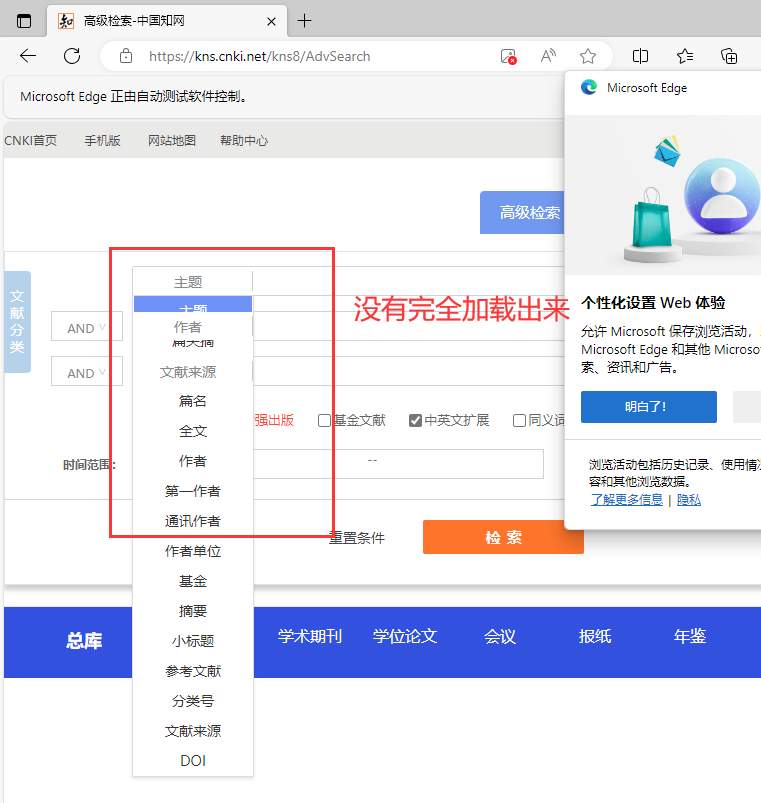Select 第一作者 from the dropdown list
Viewport: 761px width, 803px height.
pos(193,491)
